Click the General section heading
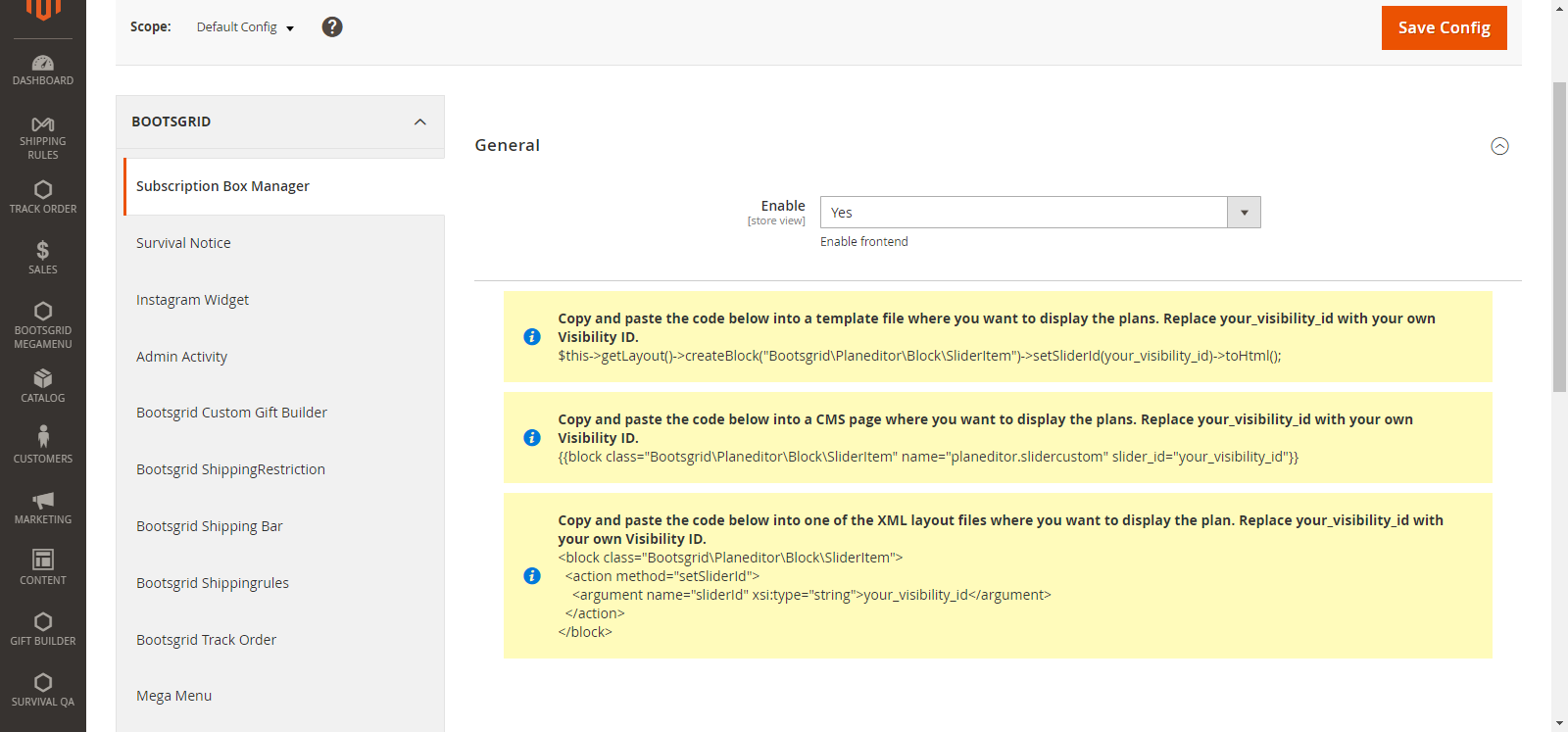 tap(508, 145)
